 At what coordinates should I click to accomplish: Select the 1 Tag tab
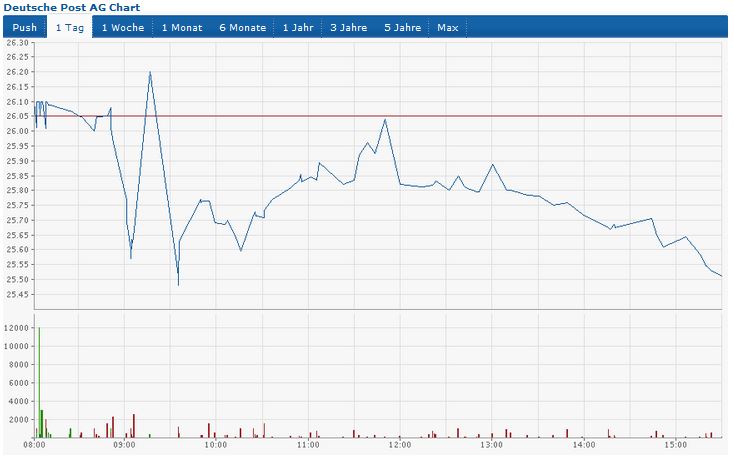pos(70,27)
